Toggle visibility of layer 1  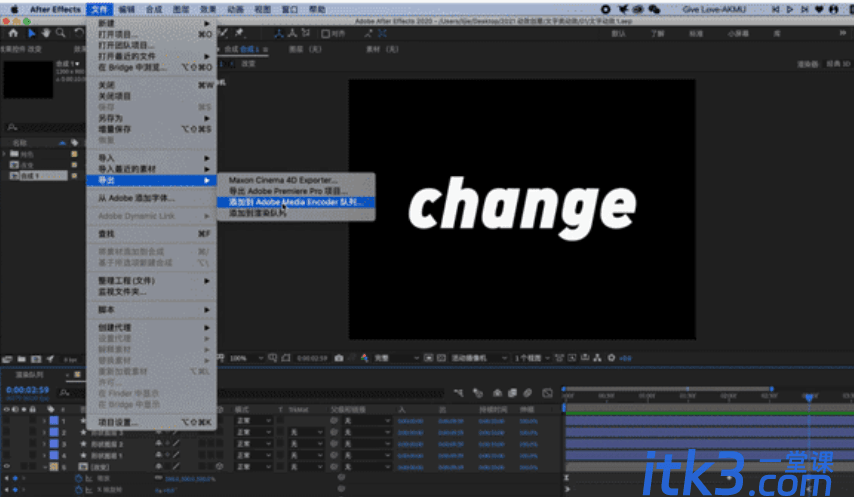coord(7,421)
